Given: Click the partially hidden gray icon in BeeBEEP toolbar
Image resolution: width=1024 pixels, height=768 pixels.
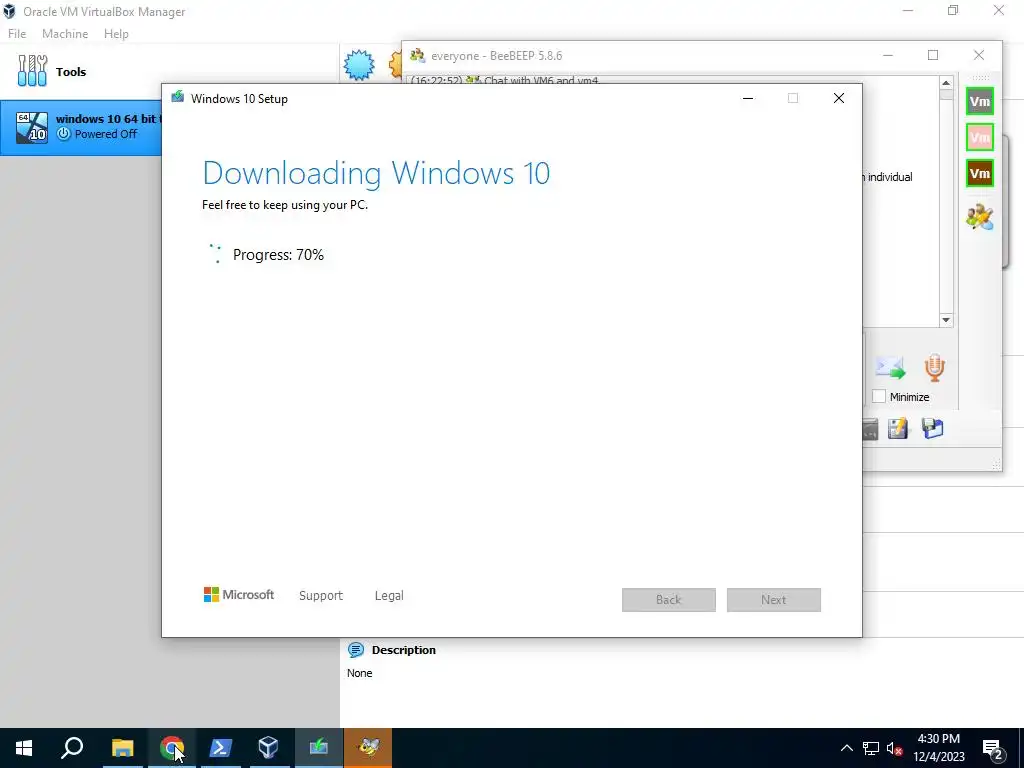Looking at the screenshot, I should (x=870, y=429).
